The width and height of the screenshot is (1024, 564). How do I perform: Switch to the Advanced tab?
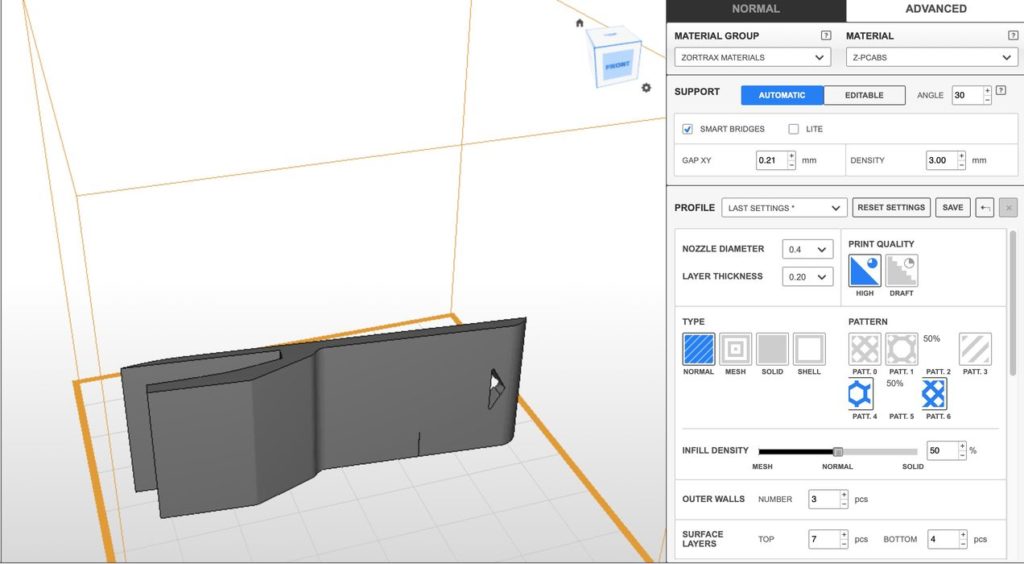[935, 10]
